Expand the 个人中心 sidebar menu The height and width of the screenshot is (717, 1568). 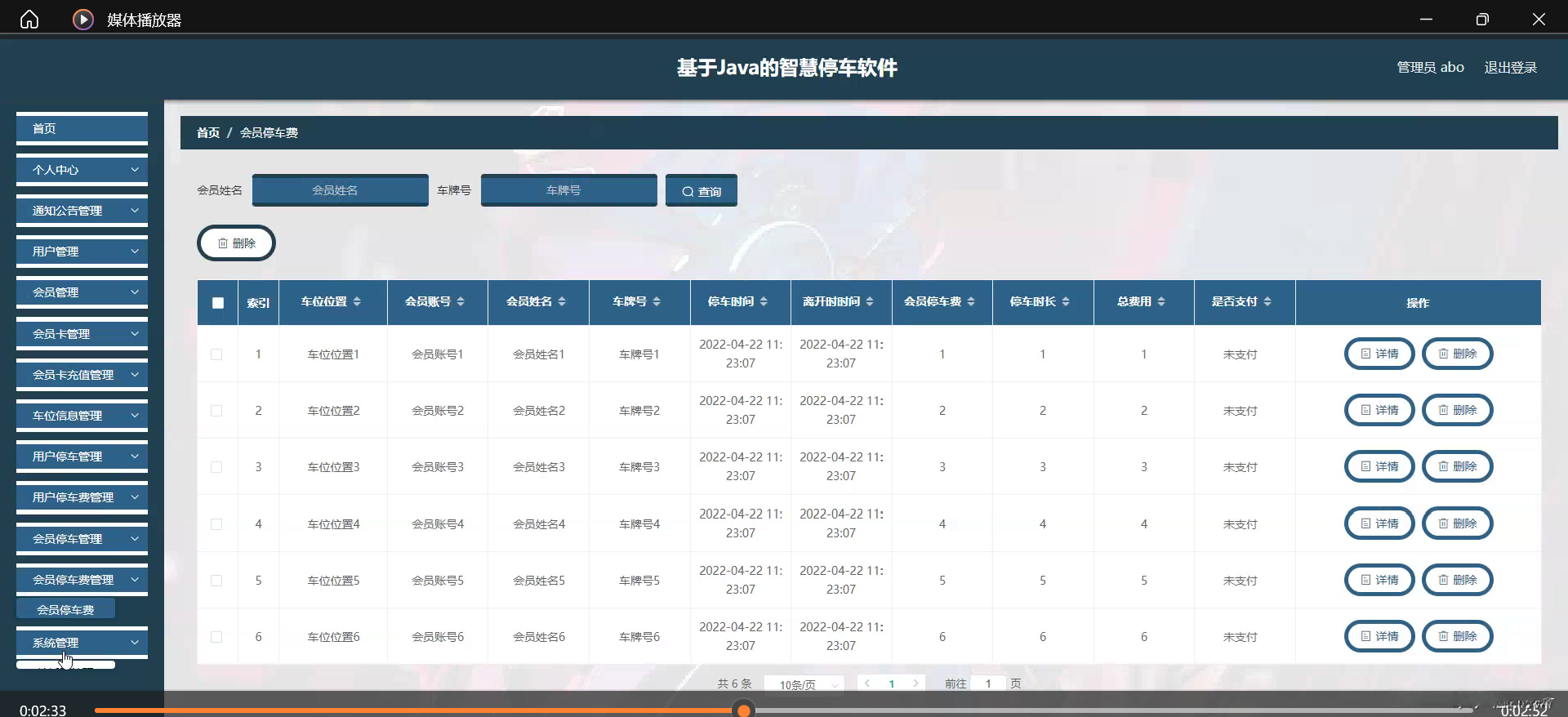tap(82, 170)
